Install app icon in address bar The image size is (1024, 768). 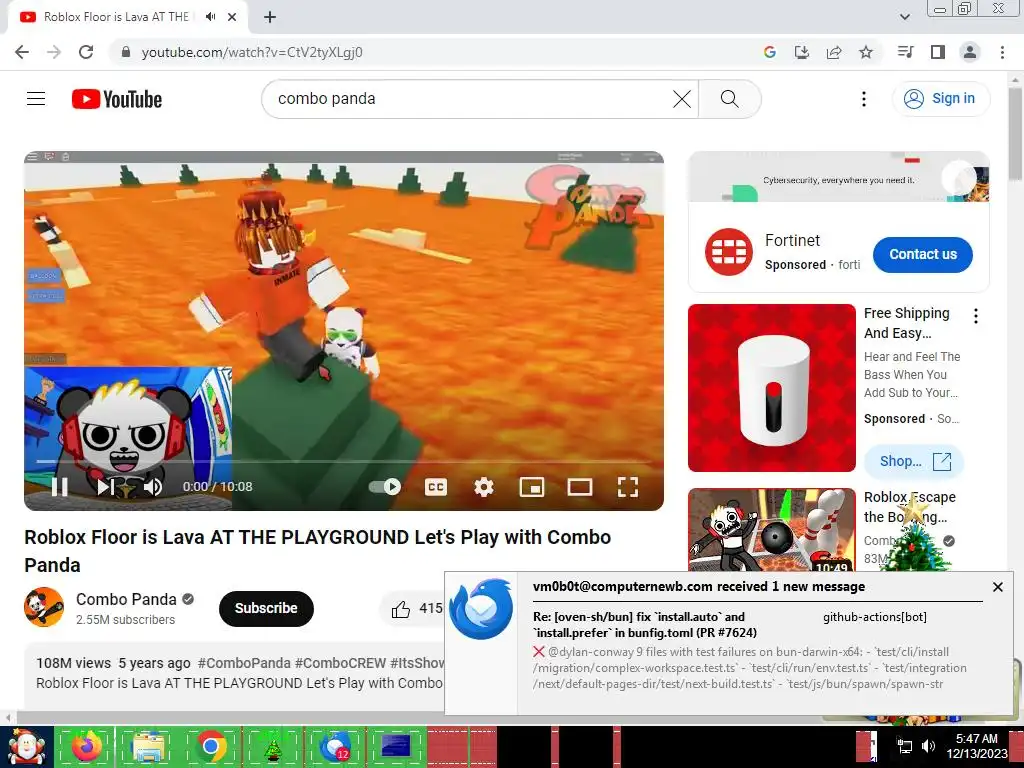[802, 52]
